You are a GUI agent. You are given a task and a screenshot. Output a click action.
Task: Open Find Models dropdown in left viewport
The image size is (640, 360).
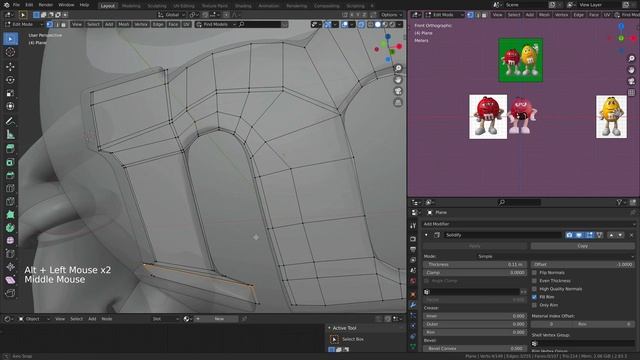coord(216,24)
